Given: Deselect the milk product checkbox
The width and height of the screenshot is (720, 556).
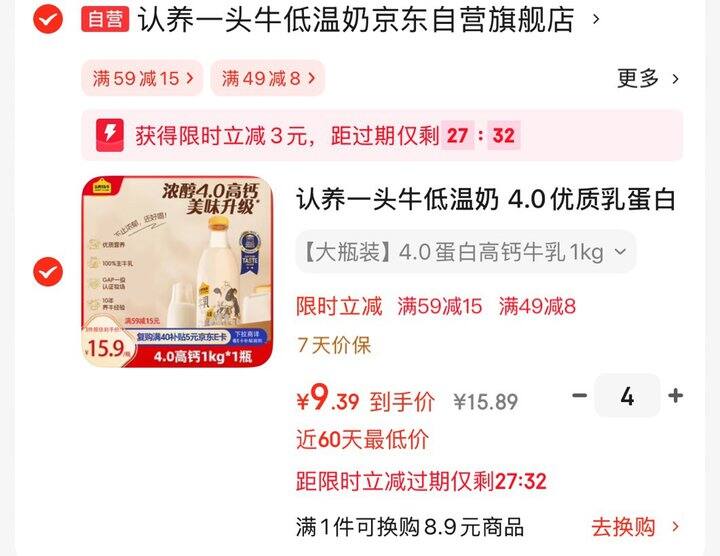Looking at the screenshot, I should pos(48,271).
